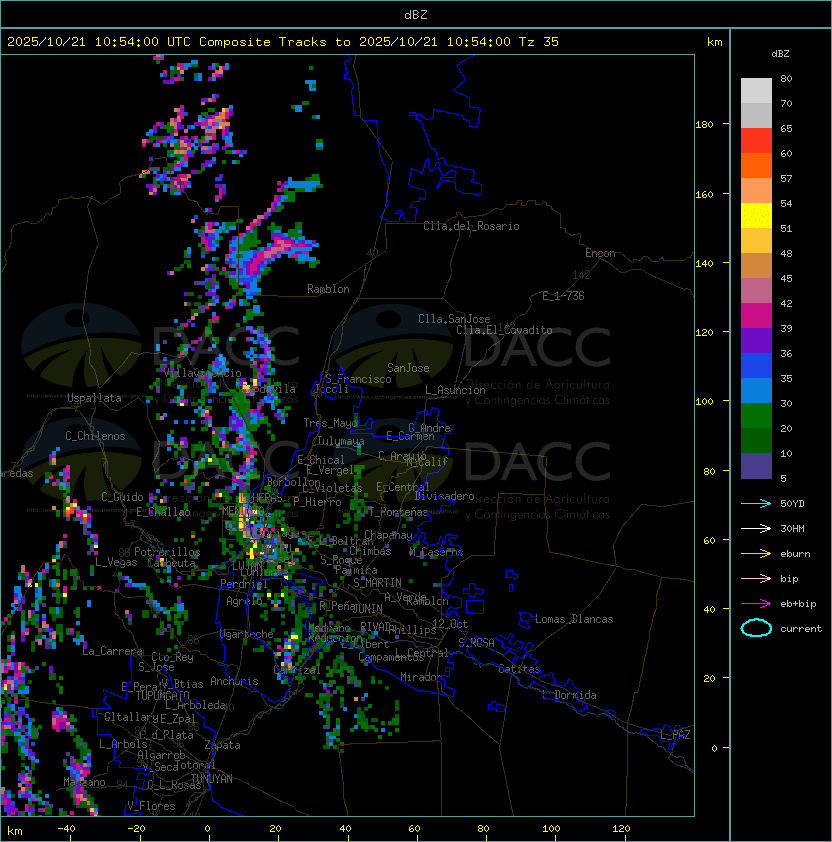The height and width of the screenshot is (842, 832).
Task: Click the C_Chilenos map label
Action: pyautogui.click(x=95, y=436)
